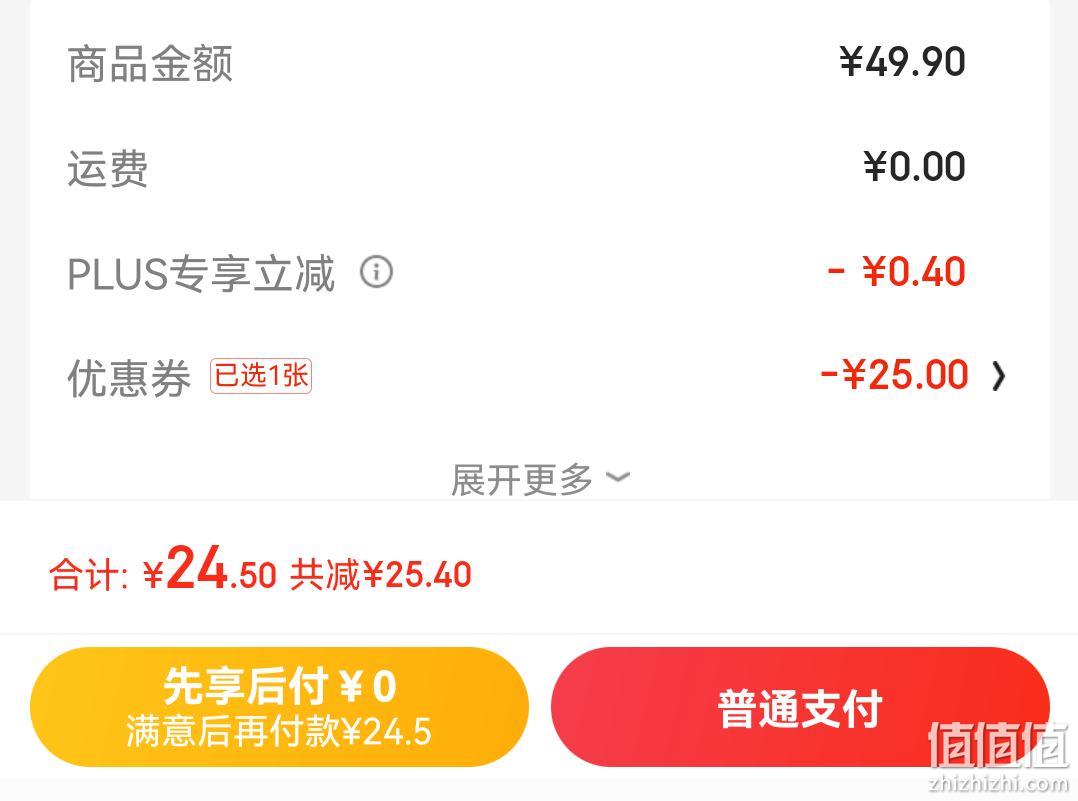Image resolution: width=1078 pixels, height=801 pixels.
Task: Open the 优惠券 row
Action: pos(539,376)
